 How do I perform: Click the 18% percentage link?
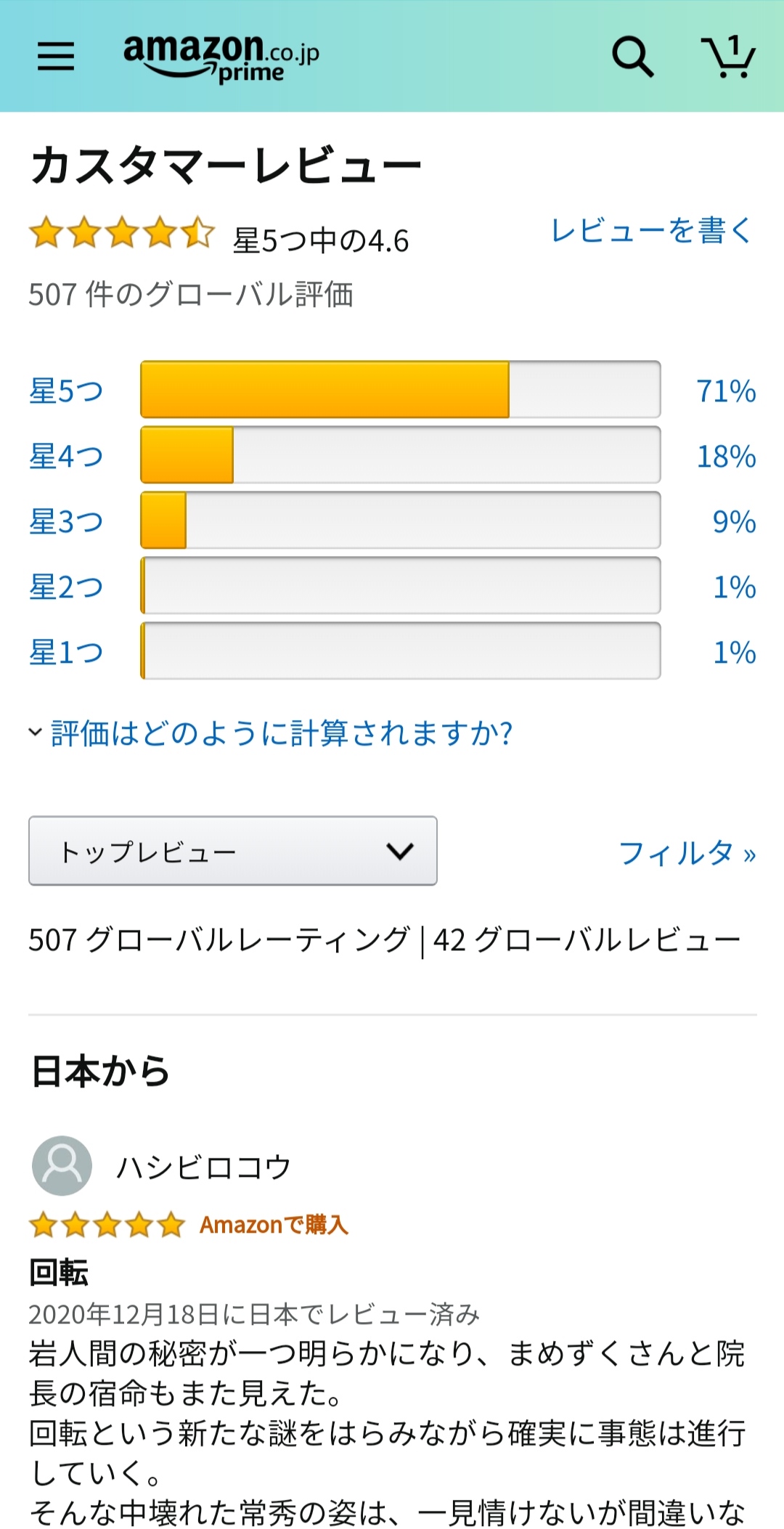point(726,456)
